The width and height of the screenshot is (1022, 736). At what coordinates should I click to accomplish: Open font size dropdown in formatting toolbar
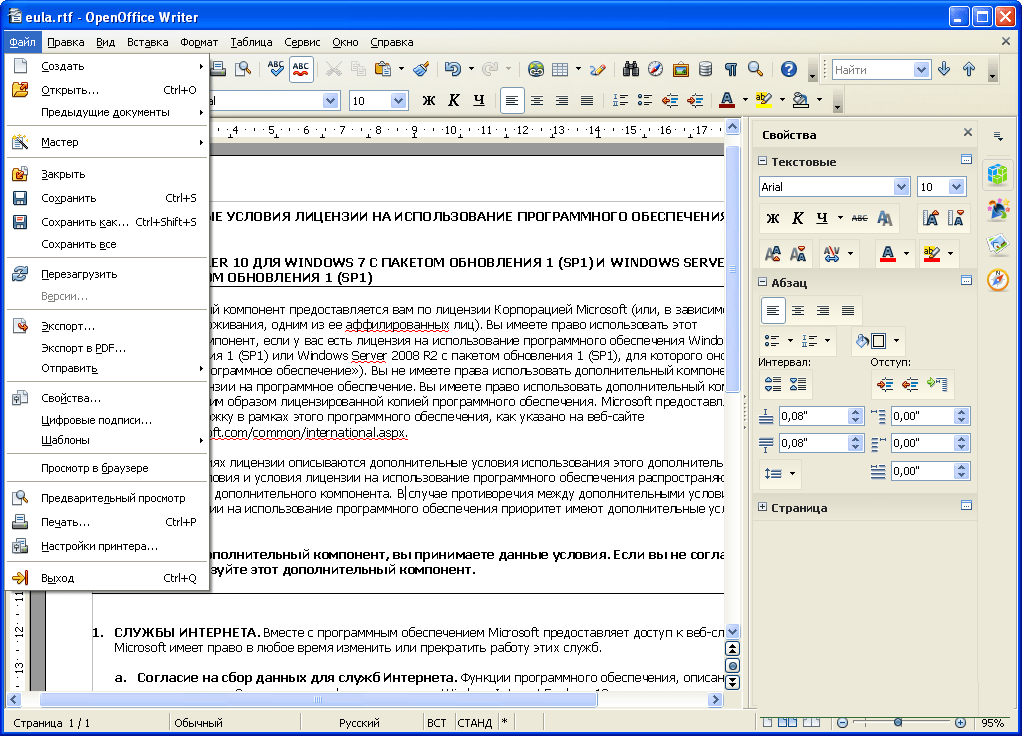pos(399,100)
